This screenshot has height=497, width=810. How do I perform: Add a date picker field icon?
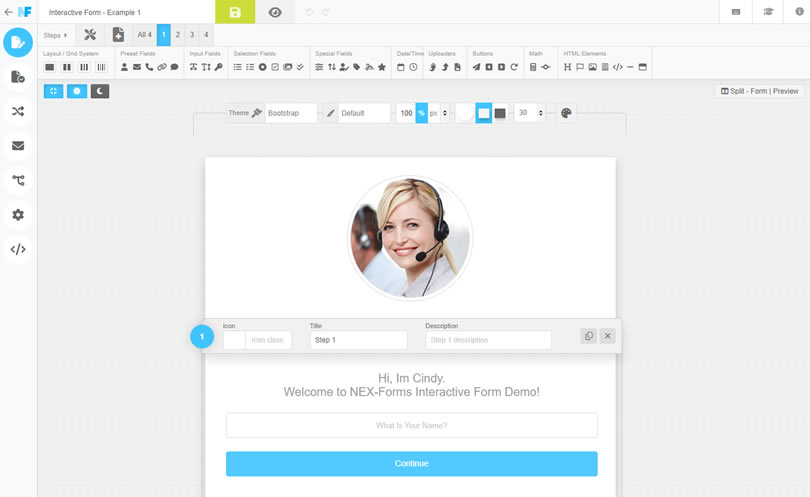[400, 67]
